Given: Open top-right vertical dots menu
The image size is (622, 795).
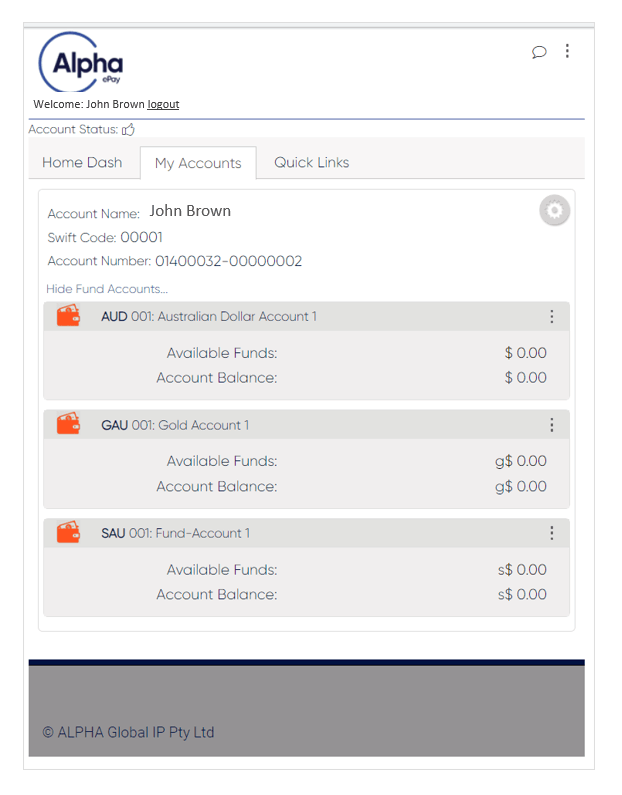Looking at the screenshot, I should click(567, 51).
